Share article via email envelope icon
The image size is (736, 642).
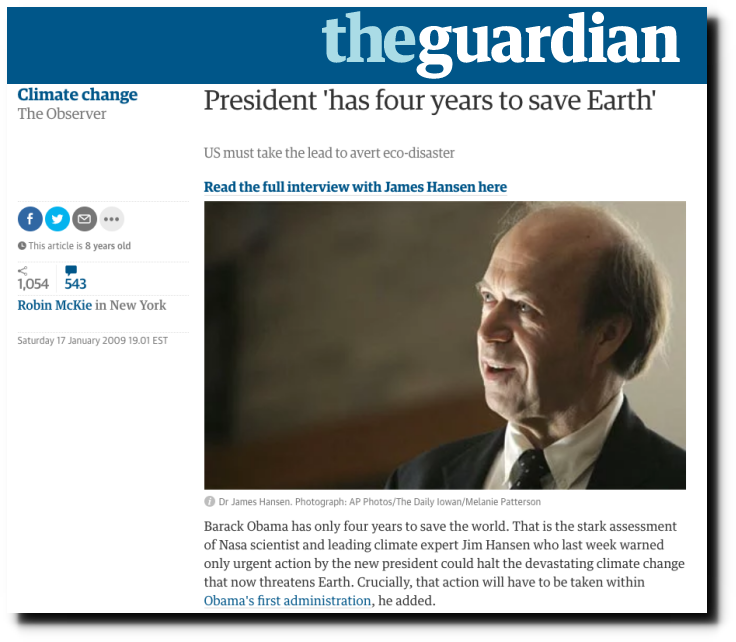coord(84,219)
